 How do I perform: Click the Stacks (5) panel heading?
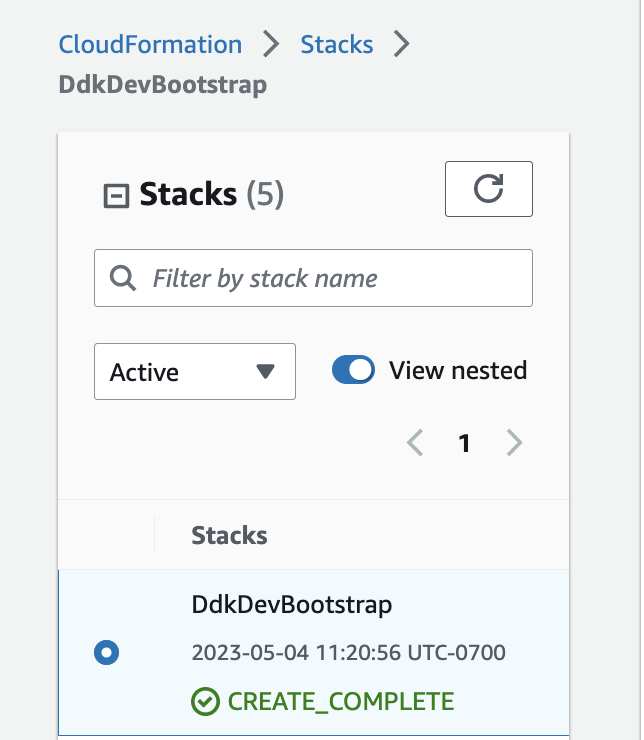(211, 194)
